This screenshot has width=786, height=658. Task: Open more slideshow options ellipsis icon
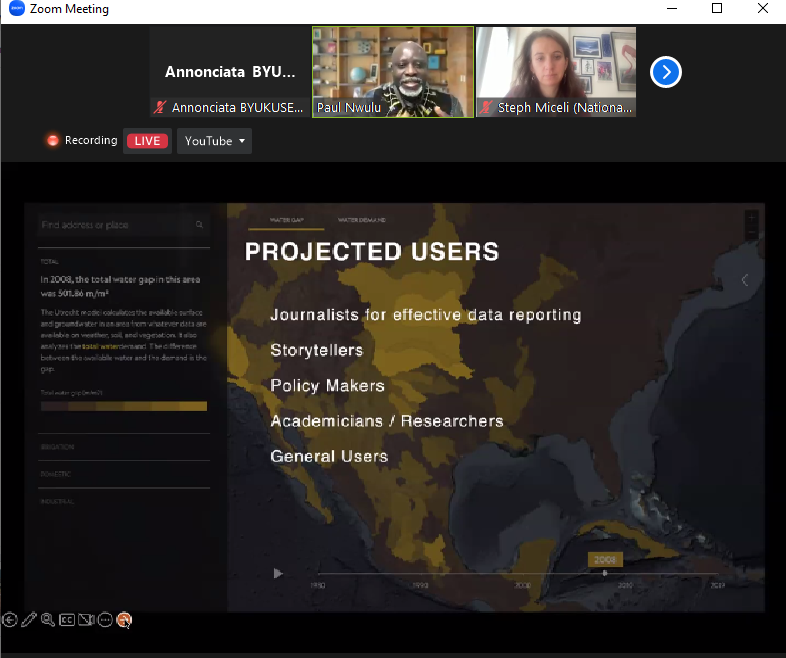[x=105, y=620]
